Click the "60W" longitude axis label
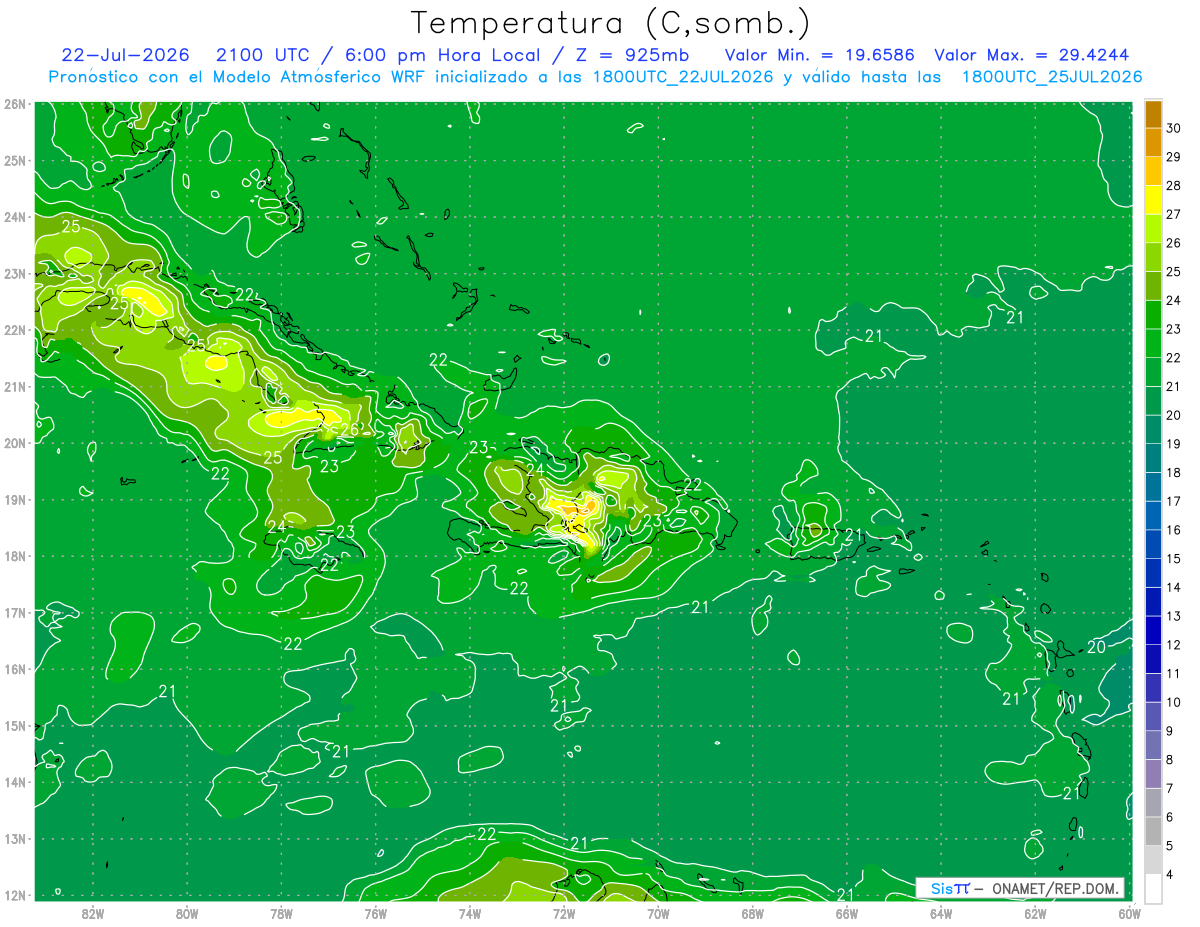 point(1128,913)
